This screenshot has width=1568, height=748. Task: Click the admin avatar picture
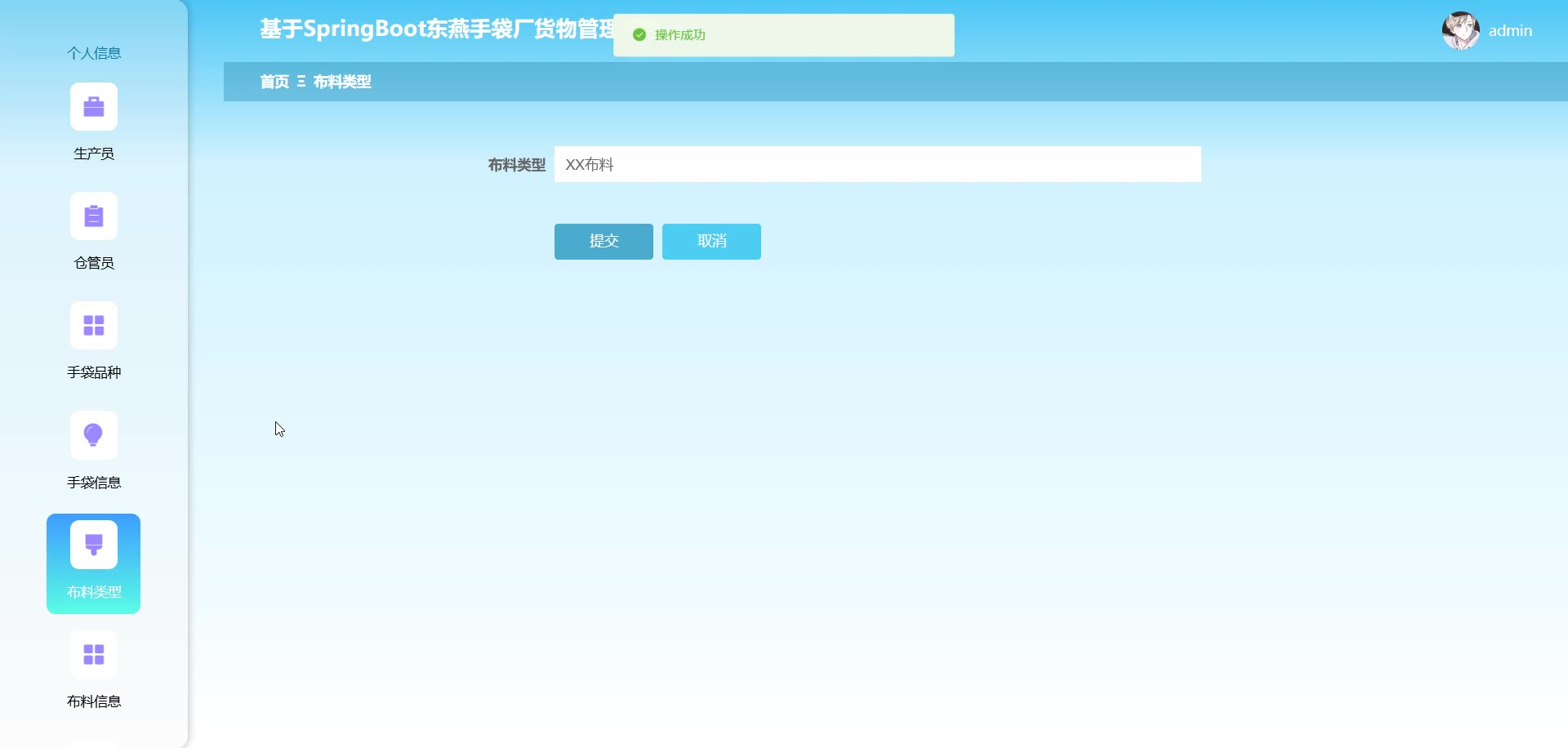[x=1461, y=31]
